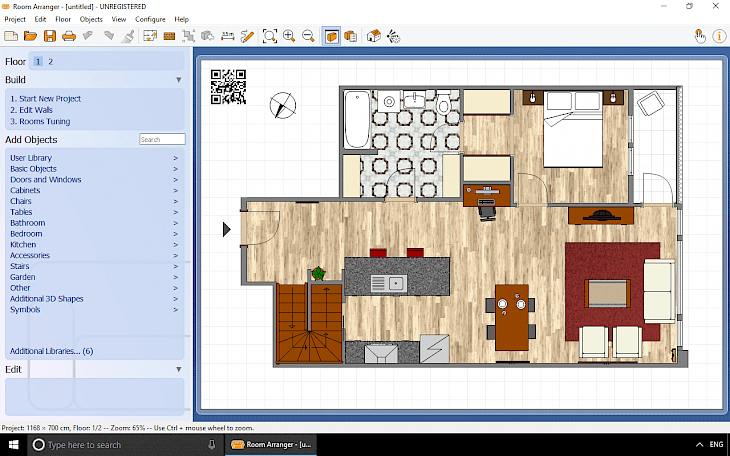The image size is (730, 456).
Task: Open the Floor menu
Action: [63, 19]
